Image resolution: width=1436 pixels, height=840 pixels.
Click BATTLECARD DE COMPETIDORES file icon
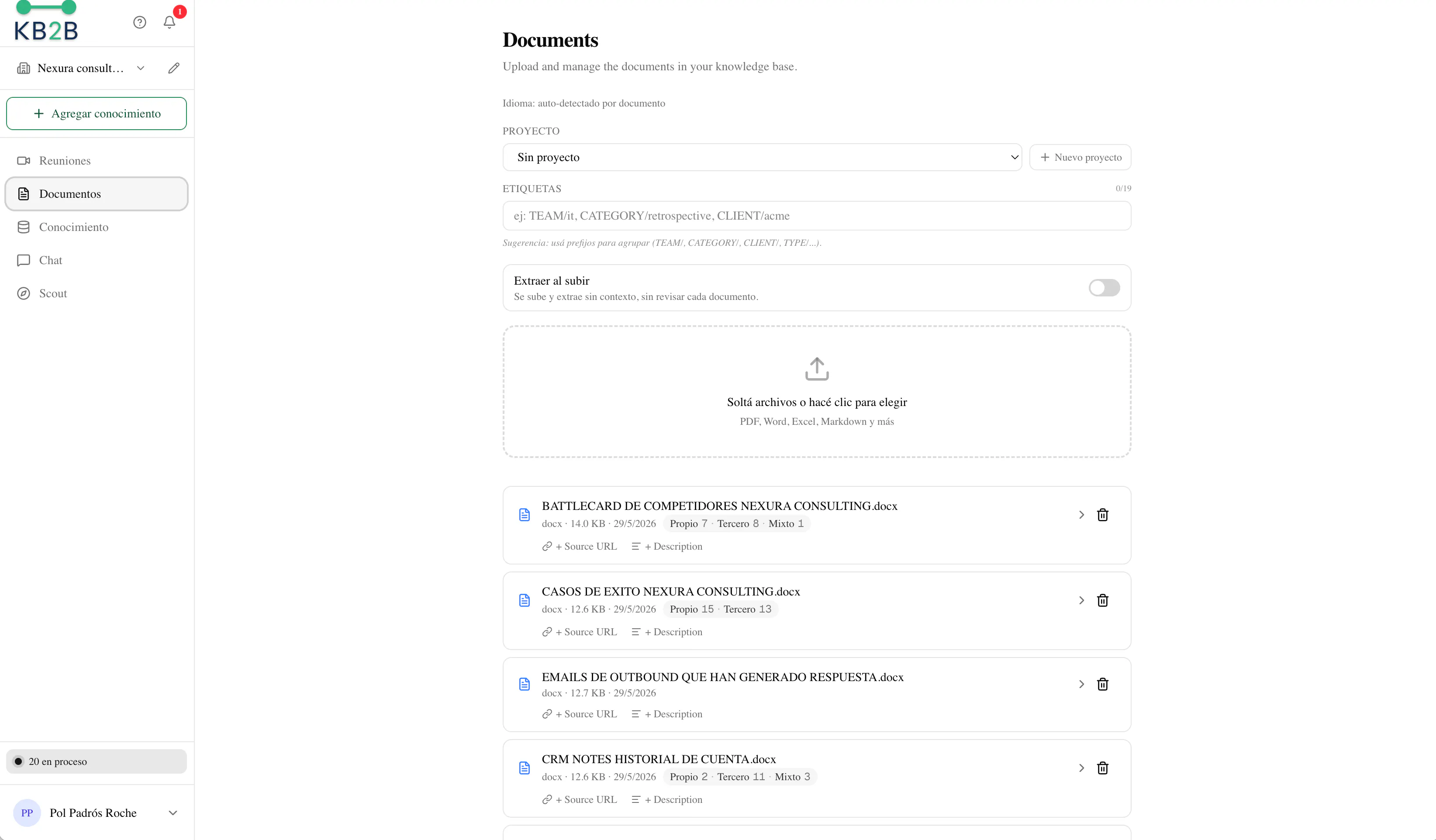coord(524,515)
